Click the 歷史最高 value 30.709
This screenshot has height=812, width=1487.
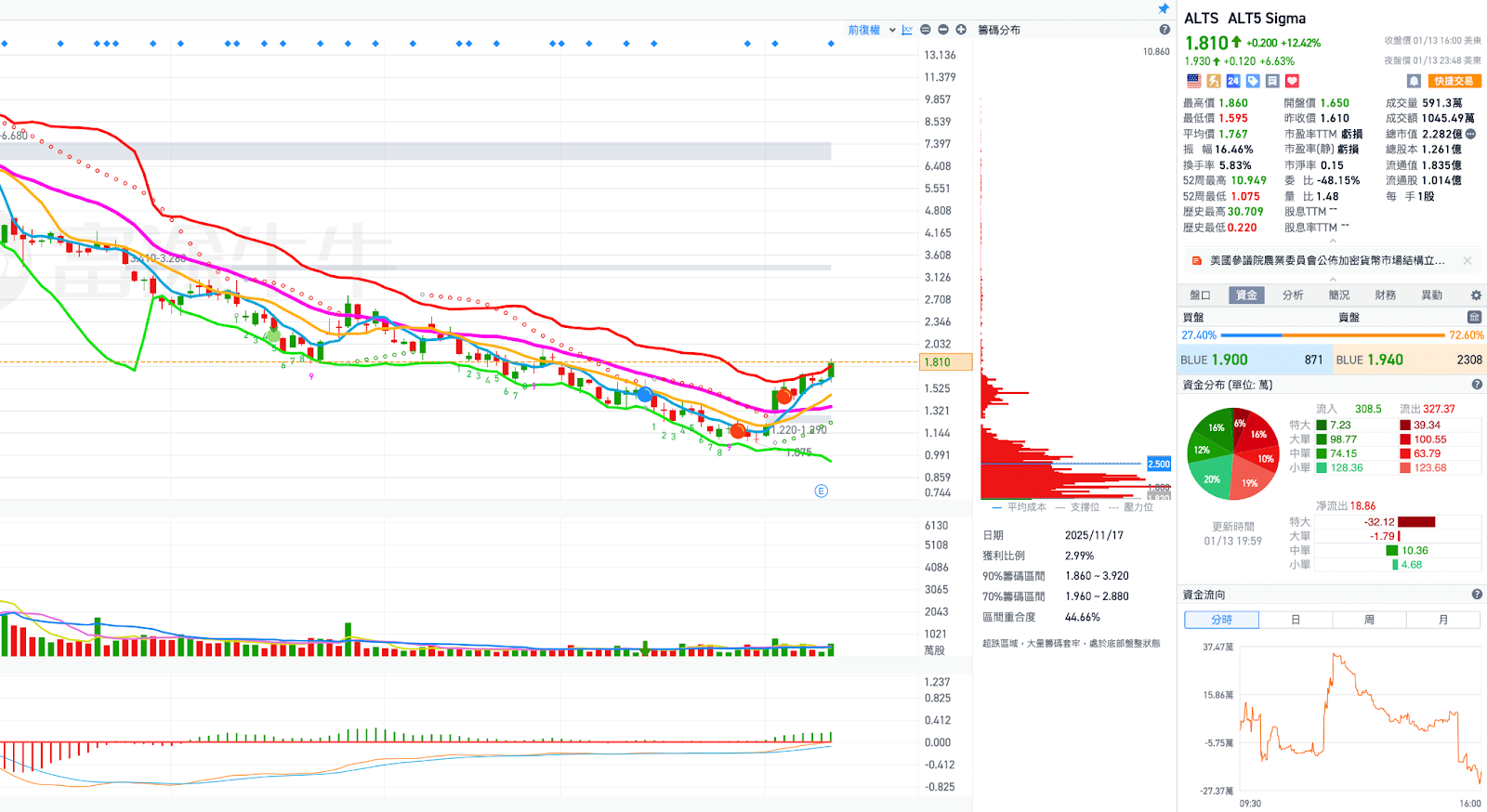pos(1245,212)
